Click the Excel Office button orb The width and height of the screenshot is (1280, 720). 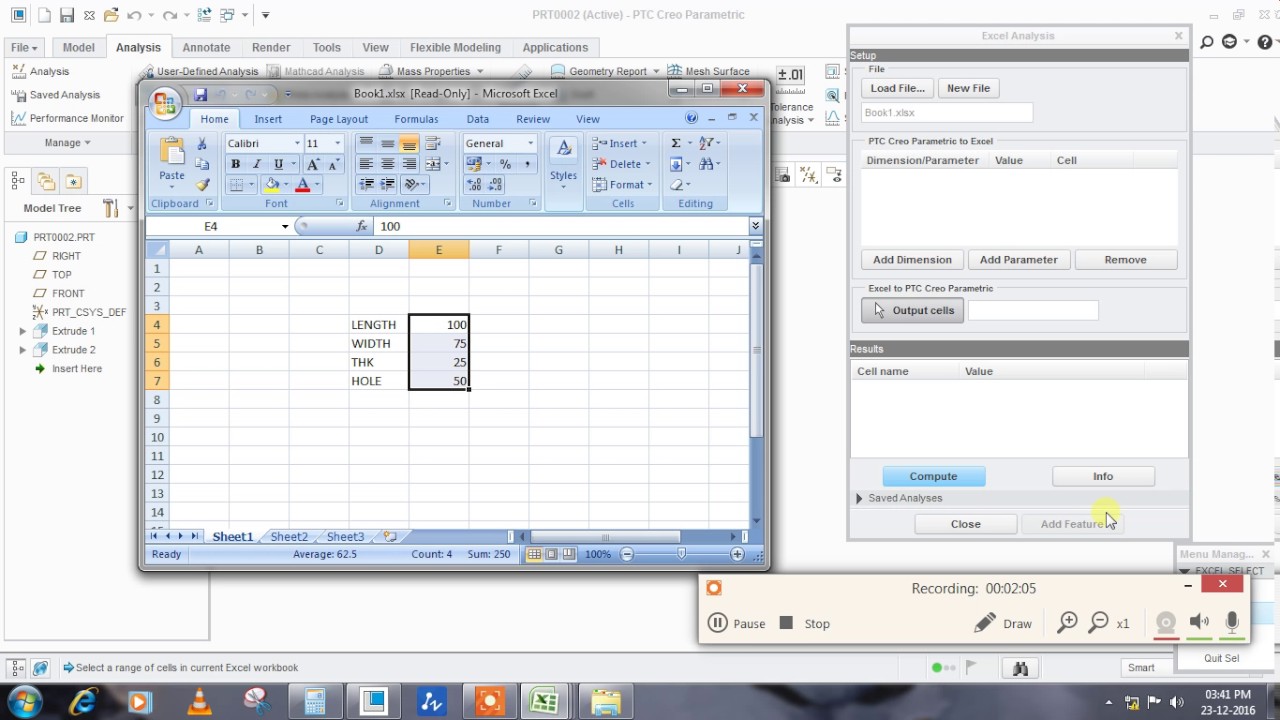click(x=164, y=102)
